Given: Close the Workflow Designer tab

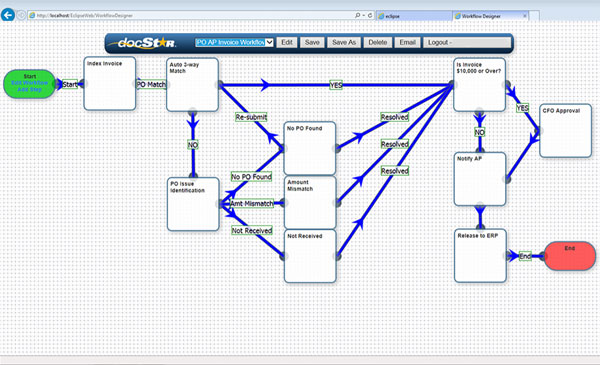Looking at the screenshot, I should coord(525,16).
